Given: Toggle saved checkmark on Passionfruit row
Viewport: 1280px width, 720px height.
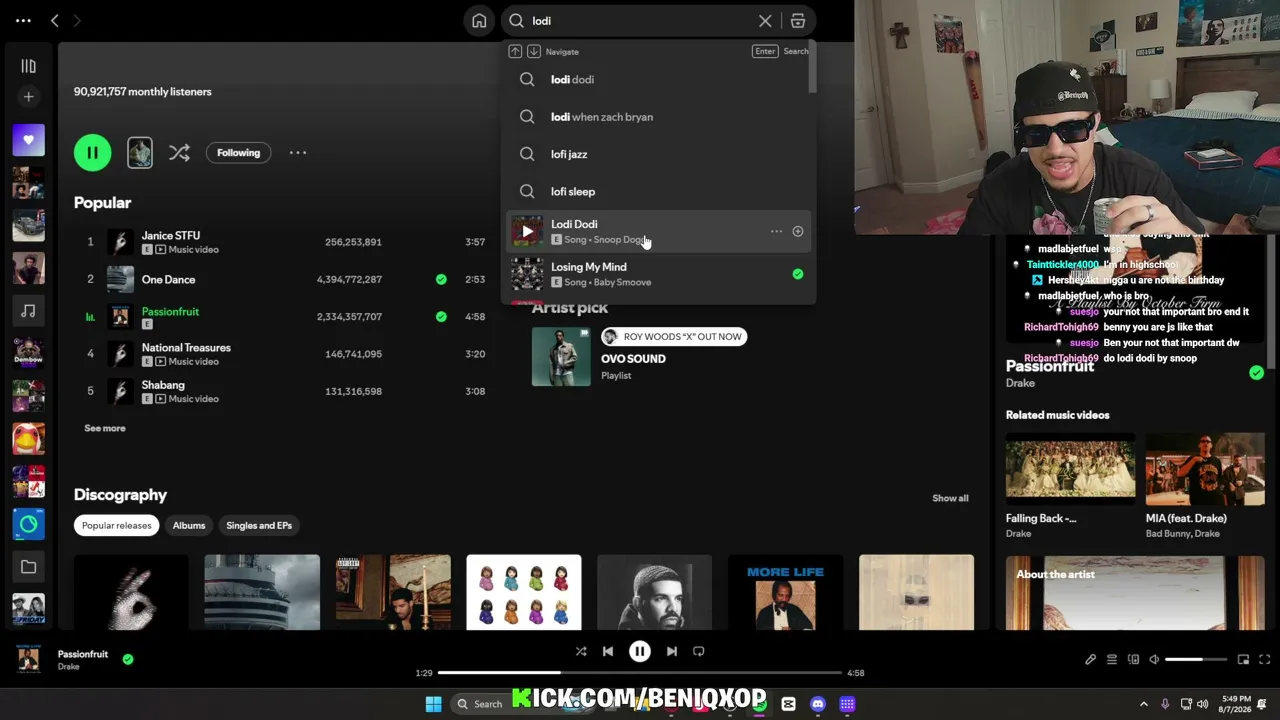Looking at the screenshot, I should pyautogui.click(x=441, y=316).
